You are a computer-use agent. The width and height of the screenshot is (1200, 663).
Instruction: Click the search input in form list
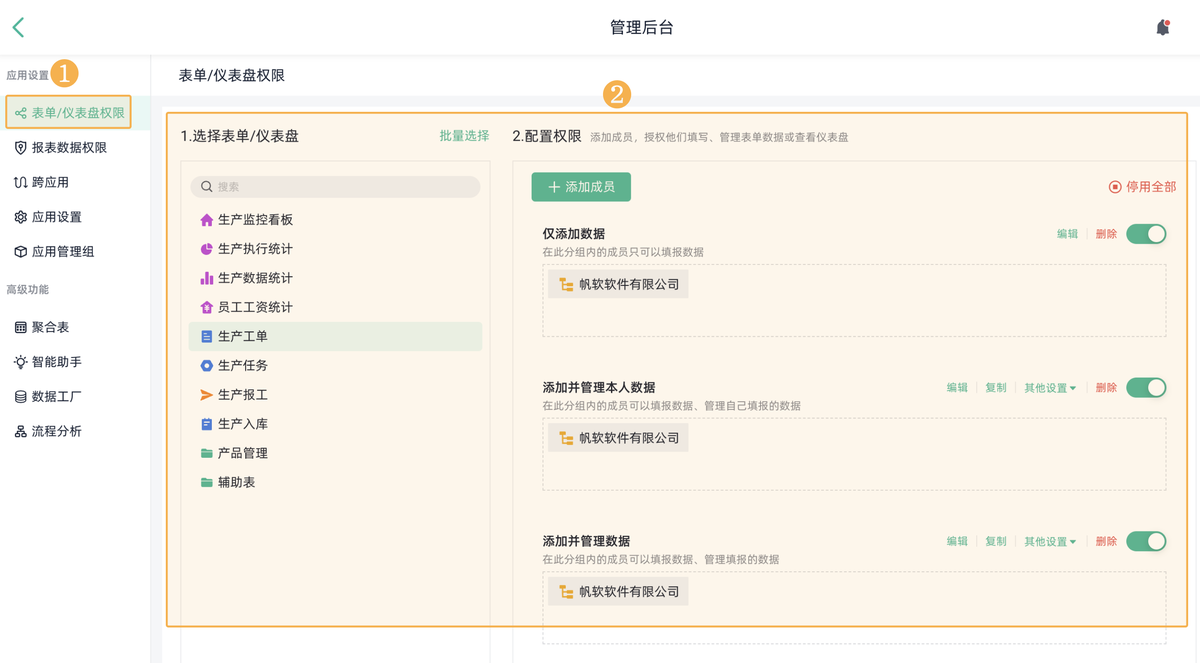pos(335,187)
